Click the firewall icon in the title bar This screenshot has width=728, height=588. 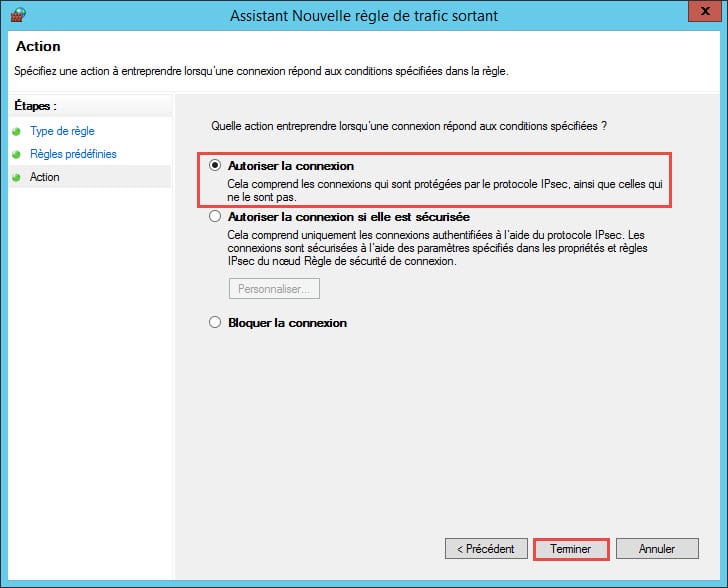[x=17, y=16]
